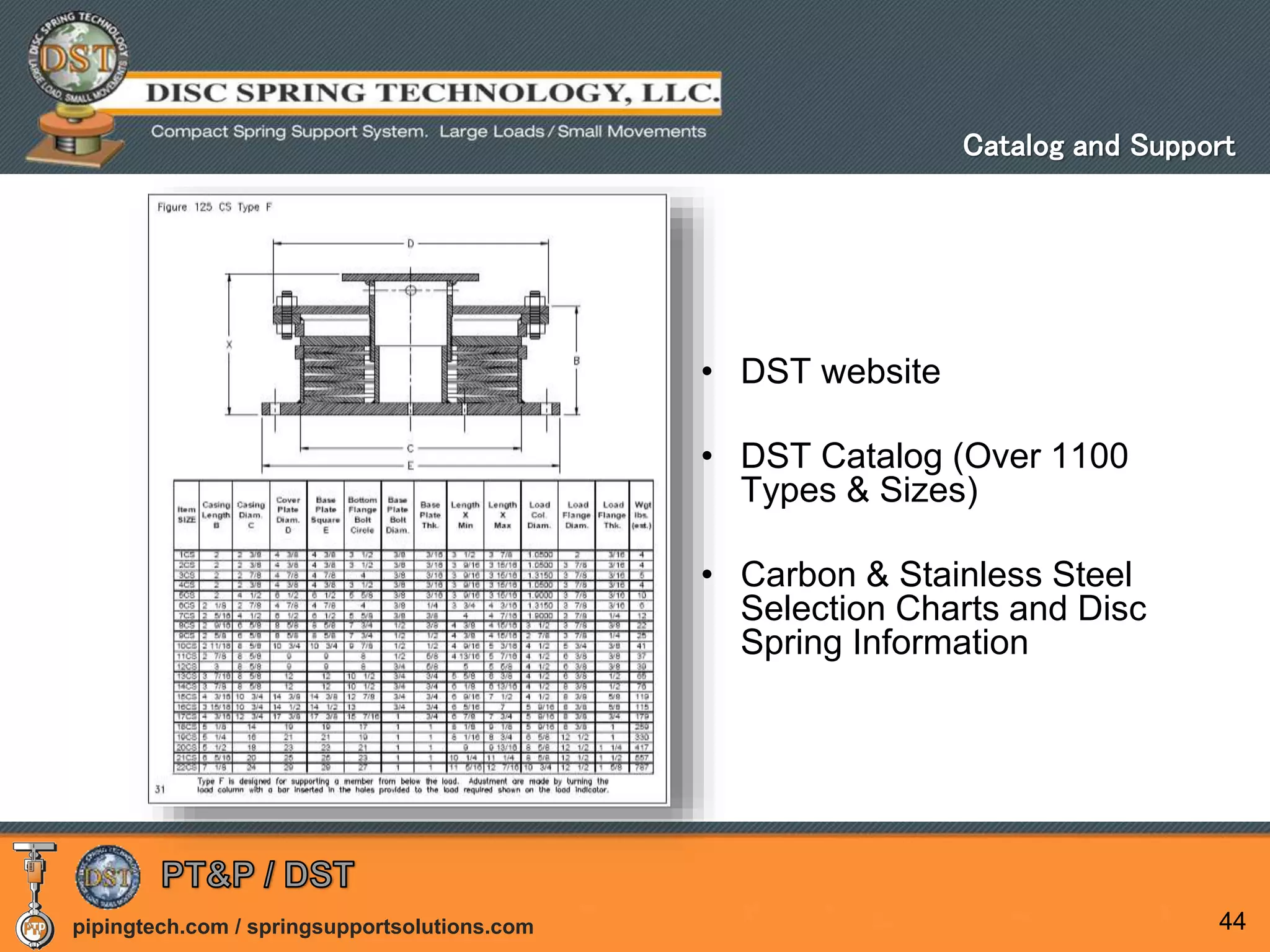Click the 'Compact Spring Support System' tagline
The image size is (1270, 952).
click(429, 131)
